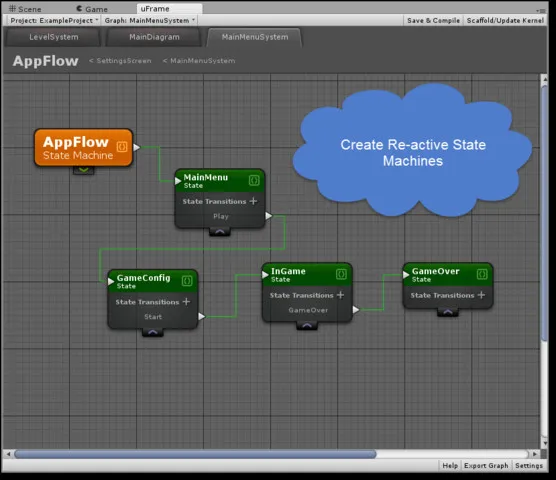This screenshot has height=480, width=556.
Task: Click the vertical scrollbar up arrow
Action: point(545,80)
